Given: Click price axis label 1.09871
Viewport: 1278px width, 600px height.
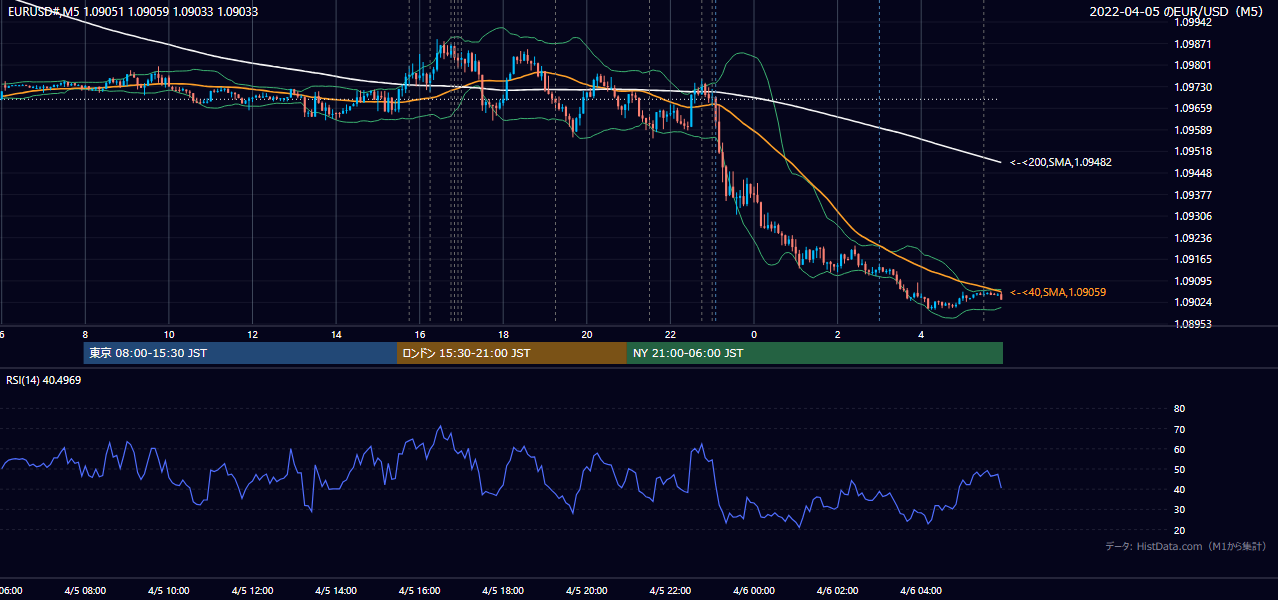Looking at the screenshot, I should coord(1193,44).
